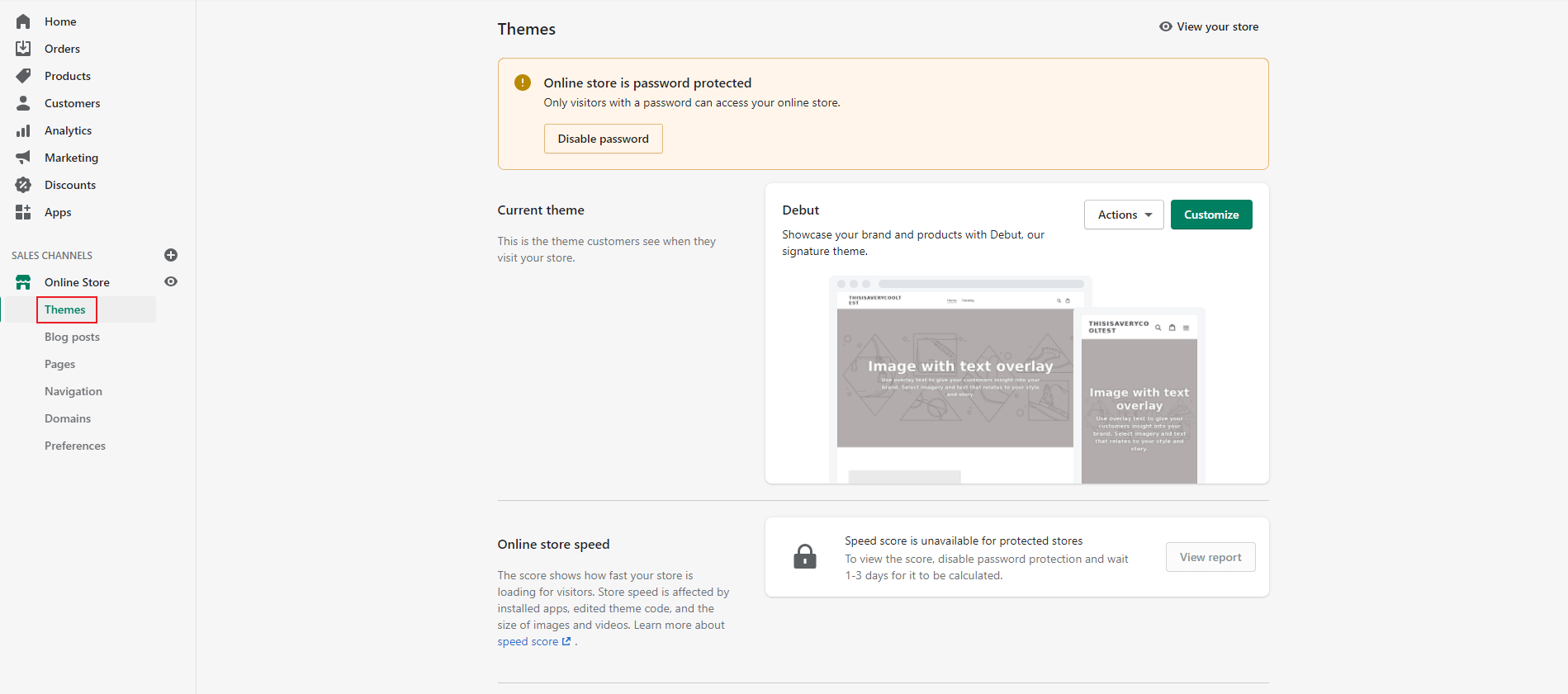Click the Analytics bar chart icon
Image resolution: width=1568 pixels, height=694 pixels.
click(x=23, y=130)
